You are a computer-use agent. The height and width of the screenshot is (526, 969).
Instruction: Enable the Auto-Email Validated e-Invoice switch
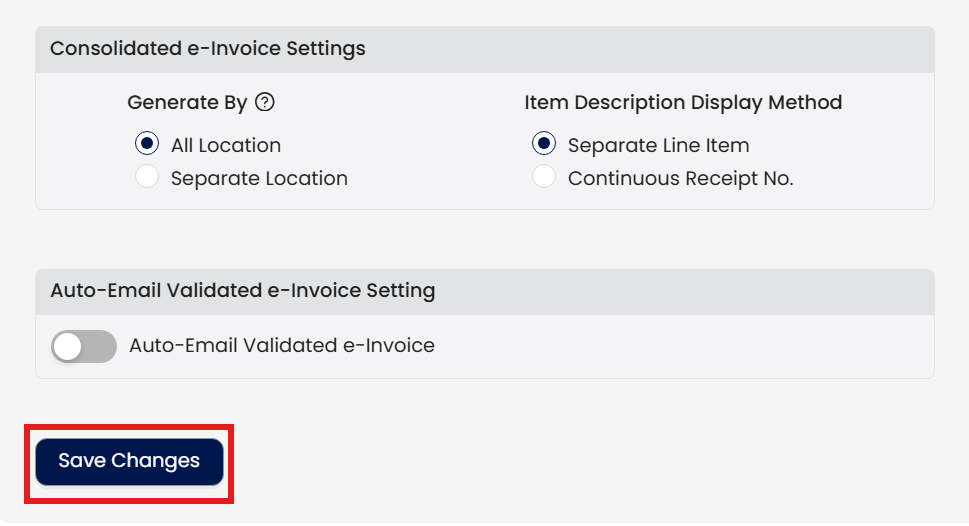tap(84, 346)
